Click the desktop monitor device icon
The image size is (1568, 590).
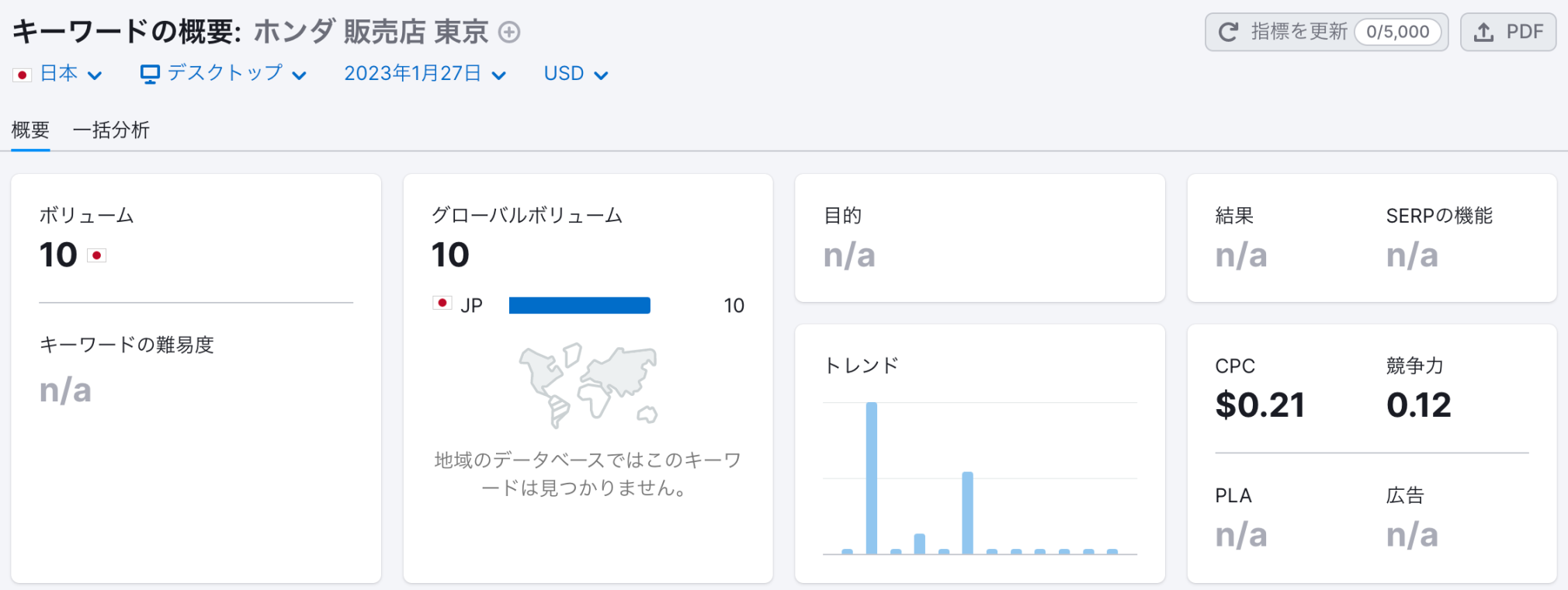pos(150,74)
